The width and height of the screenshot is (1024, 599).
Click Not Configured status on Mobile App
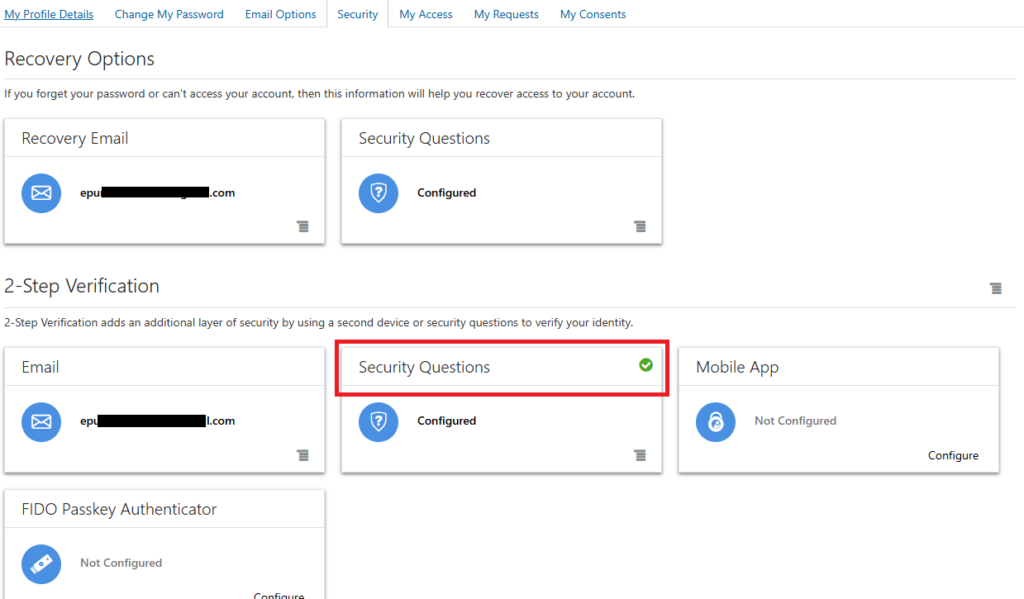(795, 421)
